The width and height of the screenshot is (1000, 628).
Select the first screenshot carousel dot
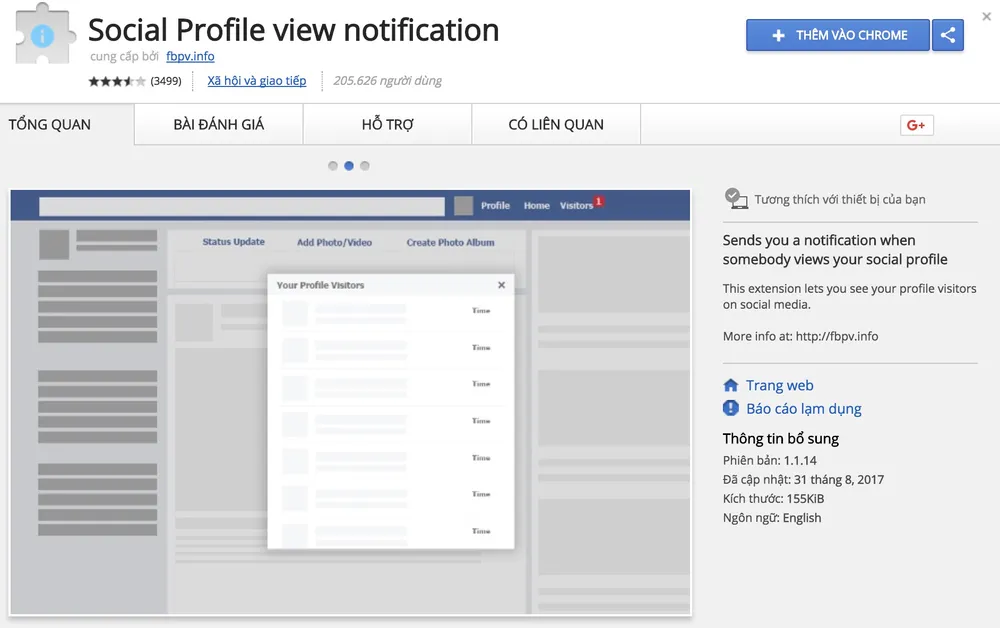[x=333, y=166]
